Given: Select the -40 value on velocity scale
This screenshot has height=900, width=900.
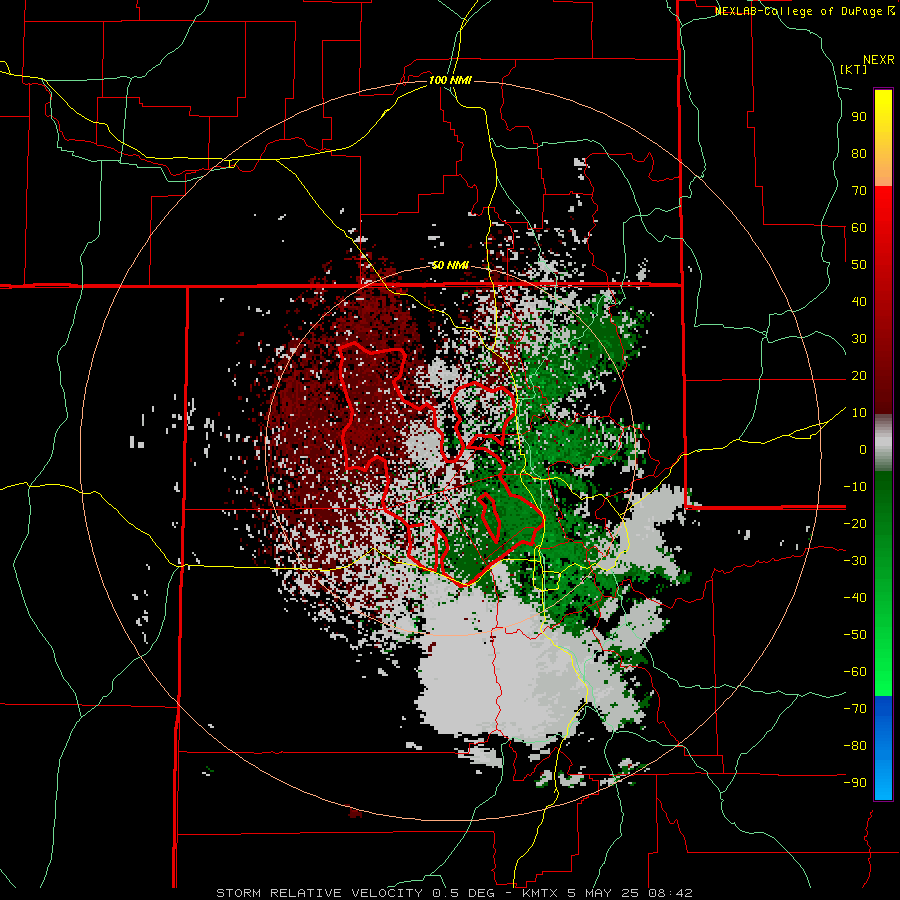Looking at the screenshot, I should [855, 598].
